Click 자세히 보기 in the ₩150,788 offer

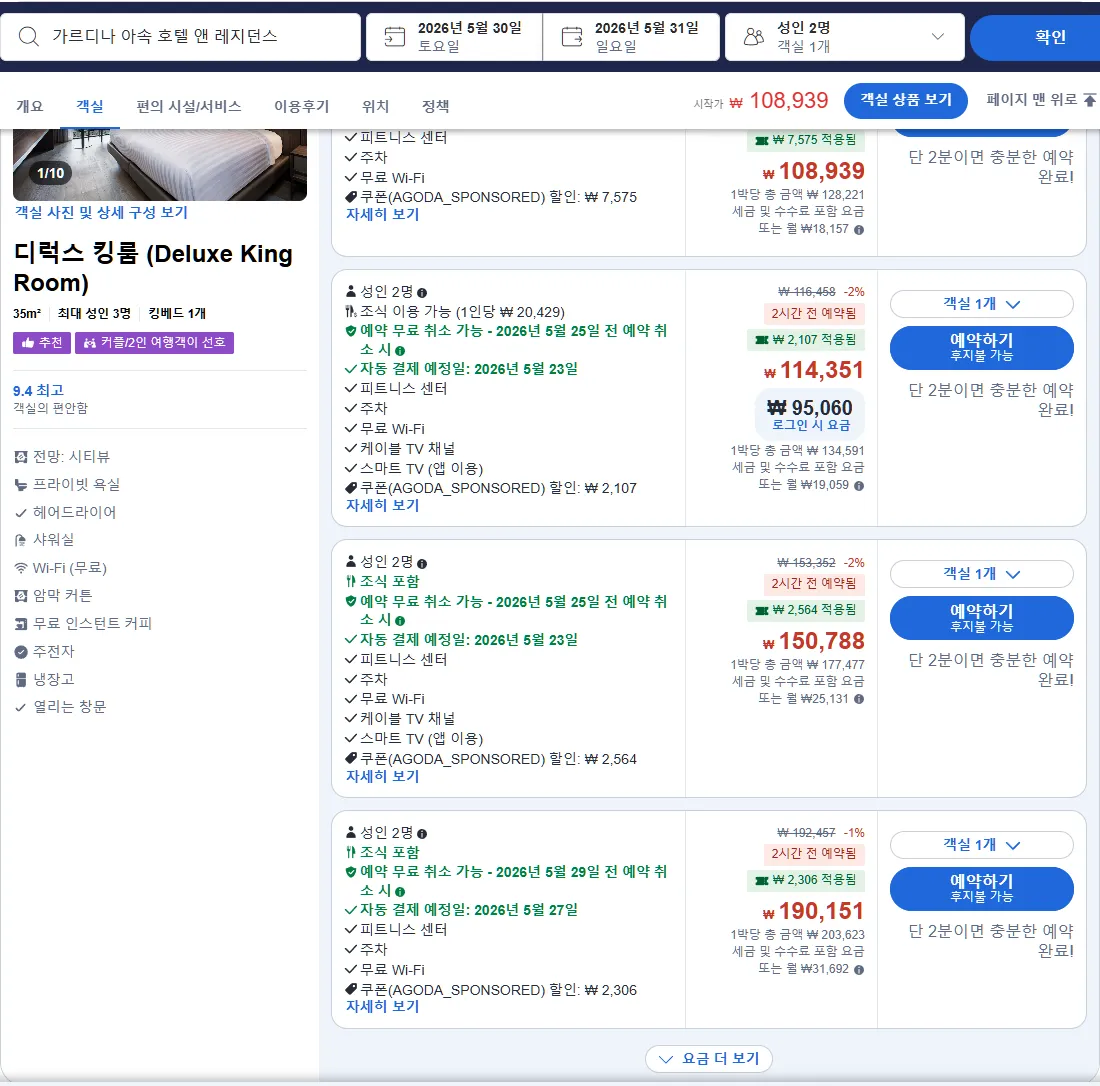click(382, 776)
